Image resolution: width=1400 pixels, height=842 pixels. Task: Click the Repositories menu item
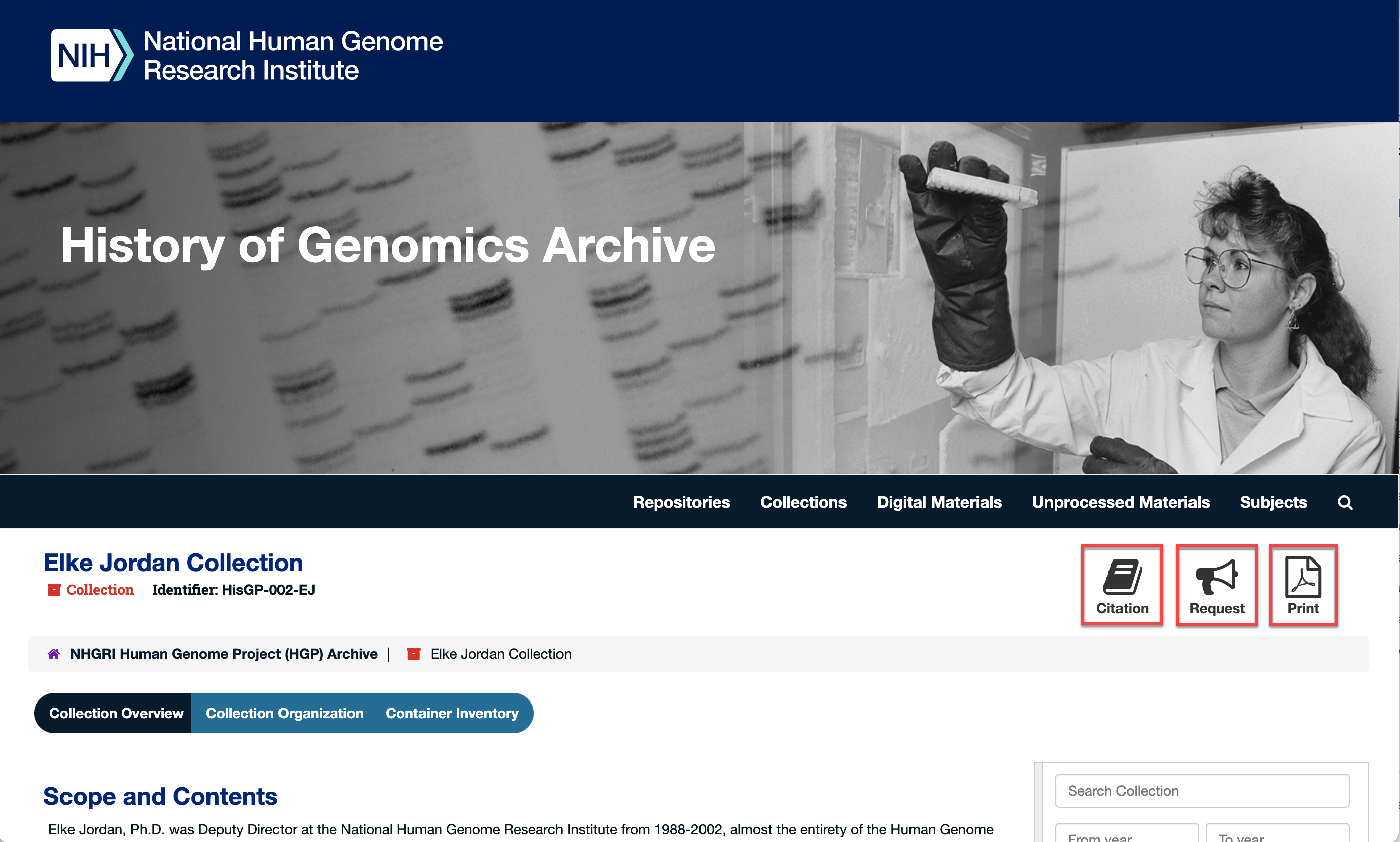pos(681,502)
